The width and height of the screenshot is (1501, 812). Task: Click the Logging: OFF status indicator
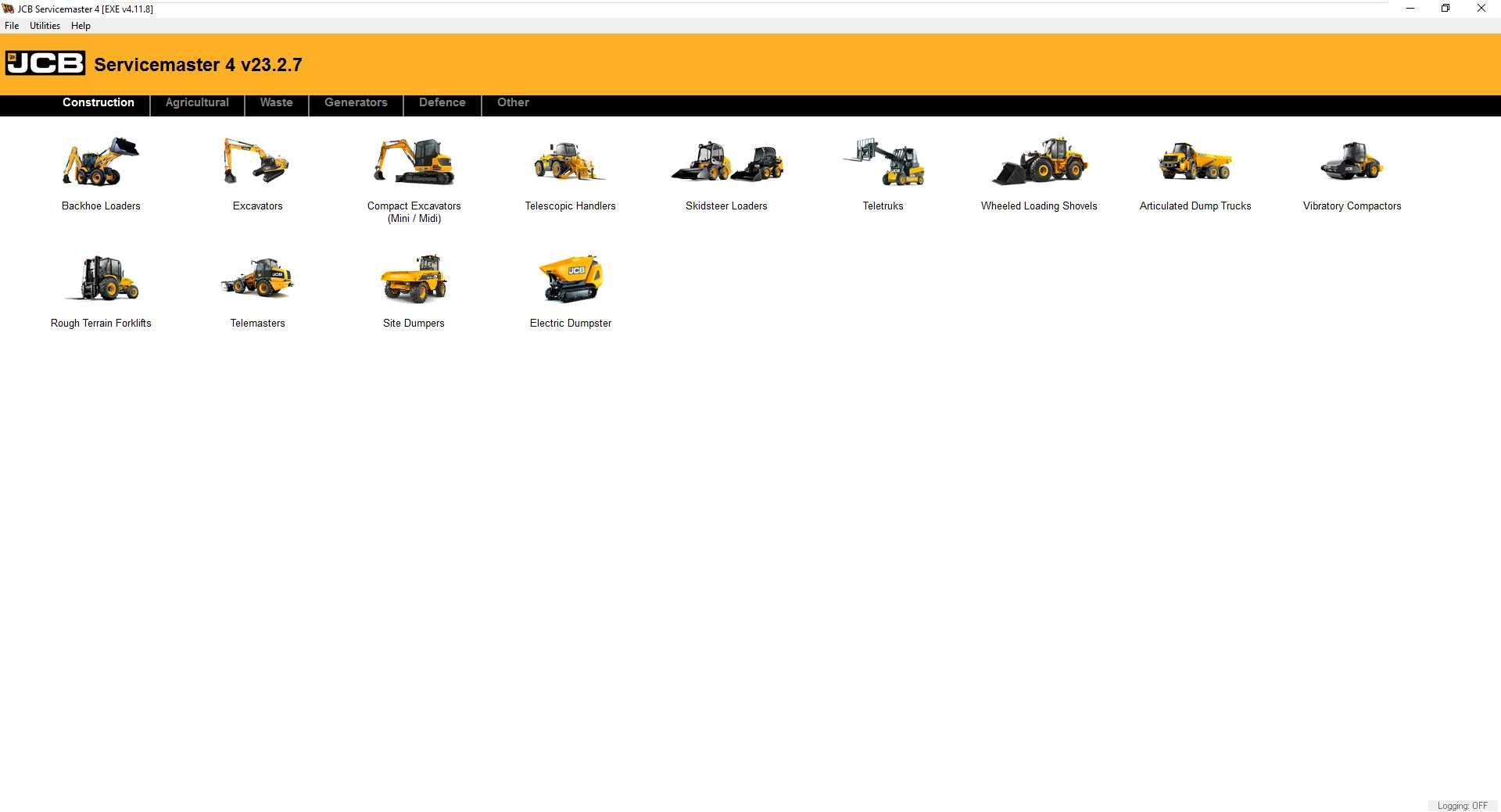tap(1462, 806)
